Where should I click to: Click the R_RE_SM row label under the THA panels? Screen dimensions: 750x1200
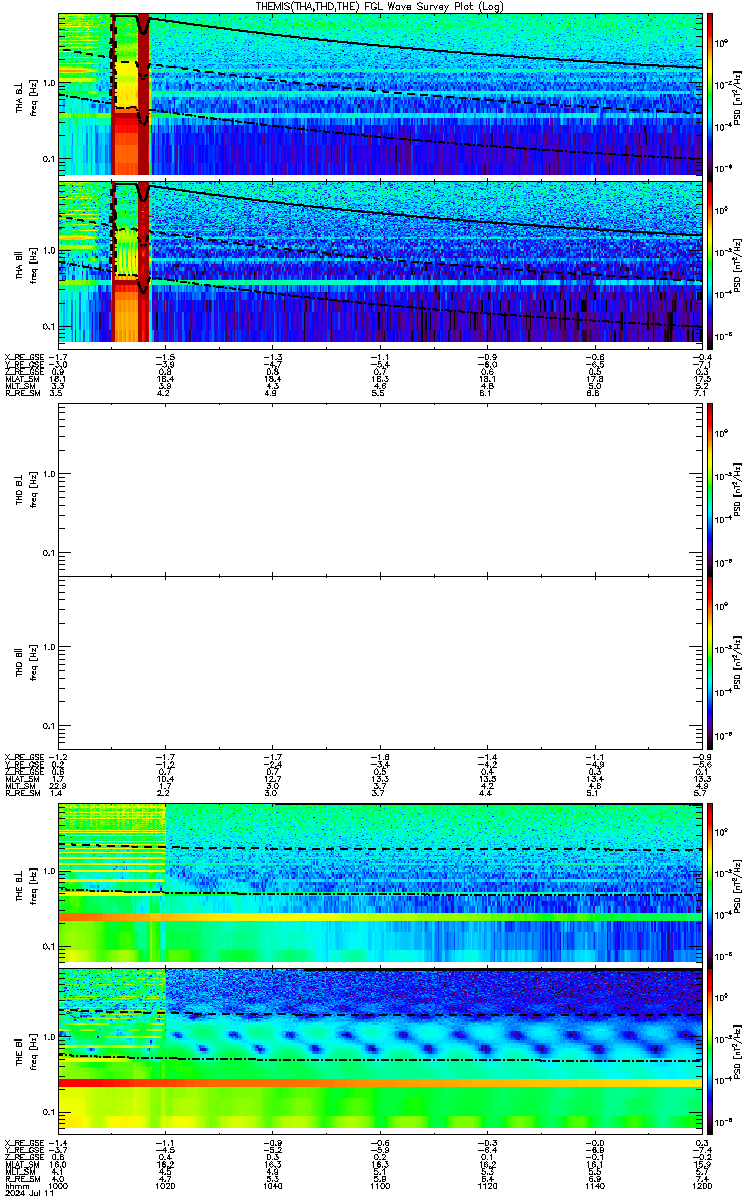click(x=21, y=394)
